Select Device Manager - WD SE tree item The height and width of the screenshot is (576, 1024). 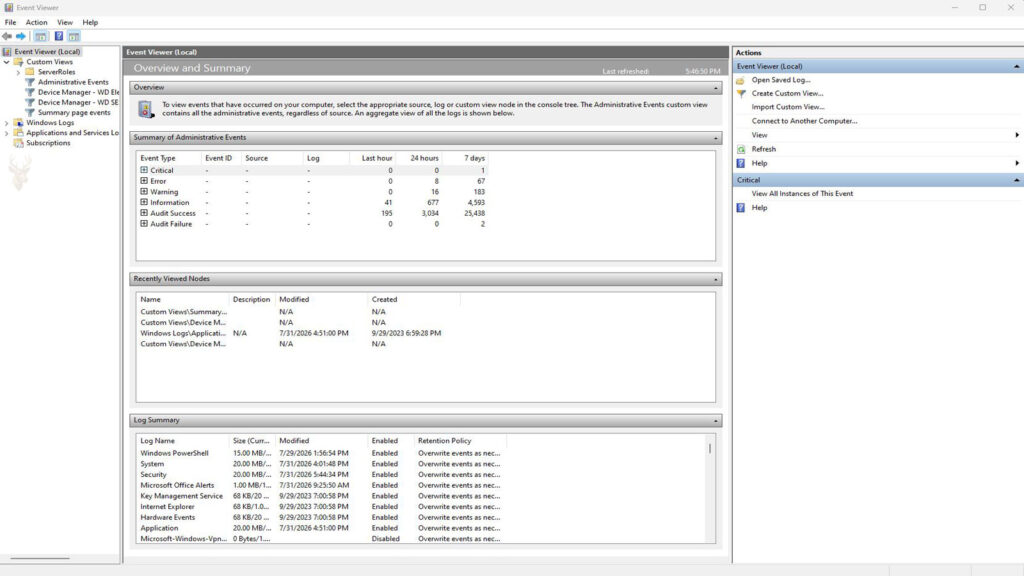click(x=78, y=103)
